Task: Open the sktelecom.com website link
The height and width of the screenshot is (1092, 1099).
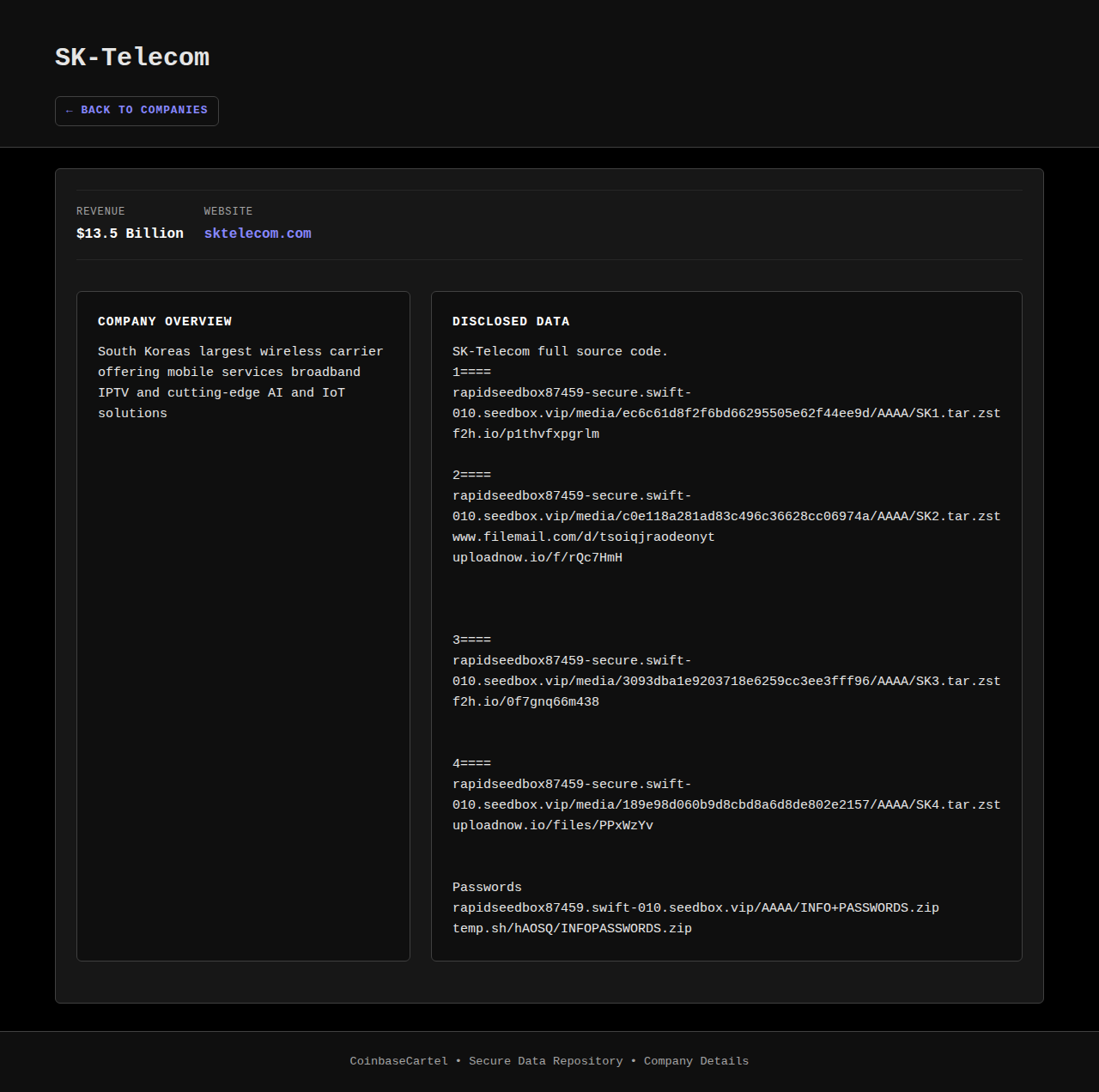Action: [x=258, y=234]
